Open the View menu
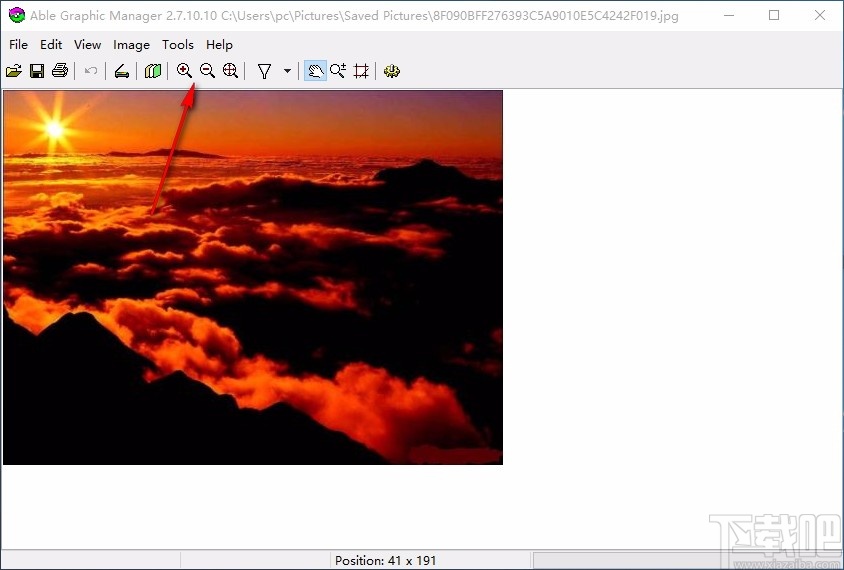The image size is (844, 570). point(88,45)
